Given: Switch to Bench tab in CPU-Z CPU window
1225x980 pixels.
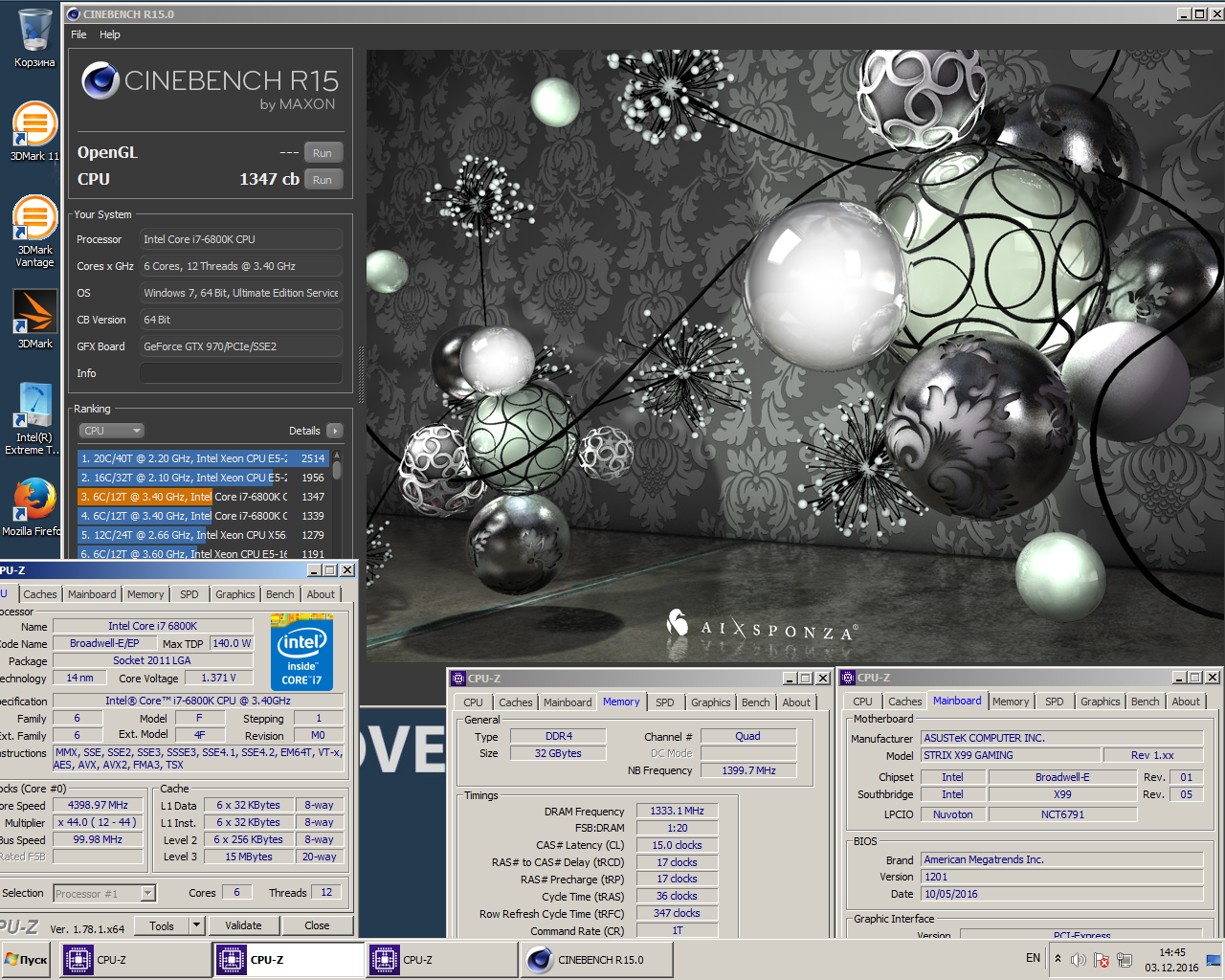Looking at the screenshot, I should [280, 594].
